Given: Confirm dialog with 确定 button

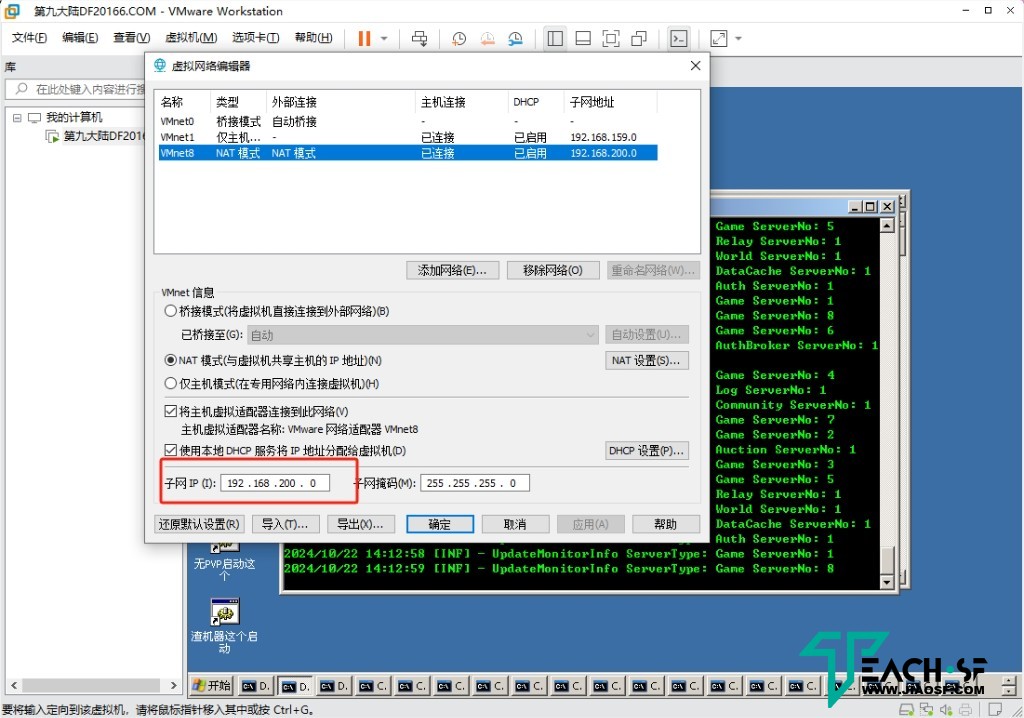Looking at the screenshot, I should coord(440,524).
